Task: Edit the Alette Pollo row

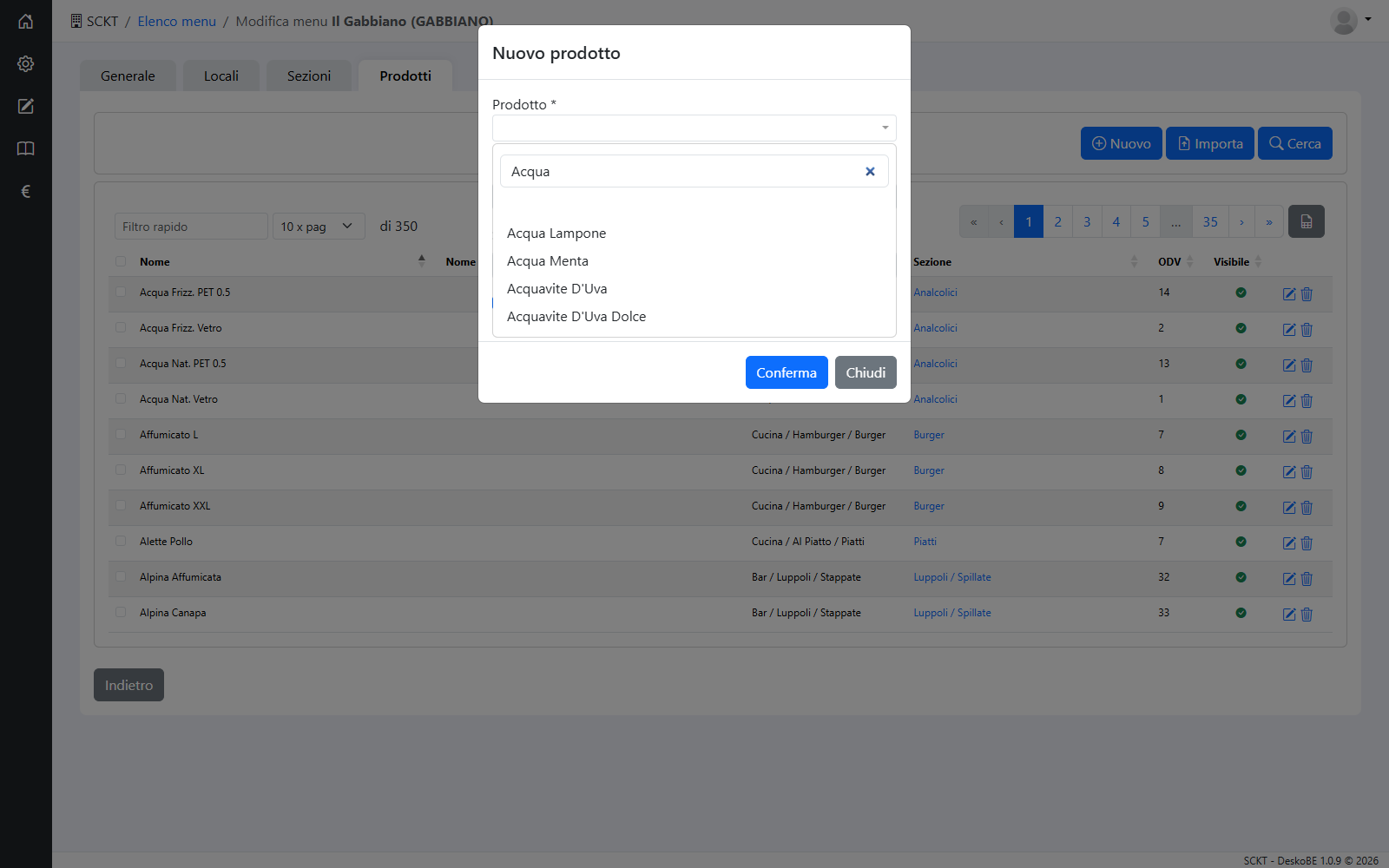Action: (1289, 542)
